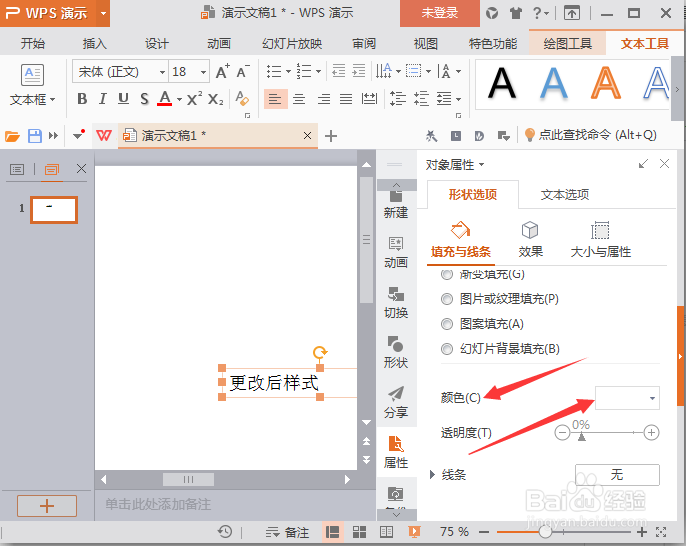Decrease font size with A- icon
This screenshot has height=546, width=686.
pos(243,71)
